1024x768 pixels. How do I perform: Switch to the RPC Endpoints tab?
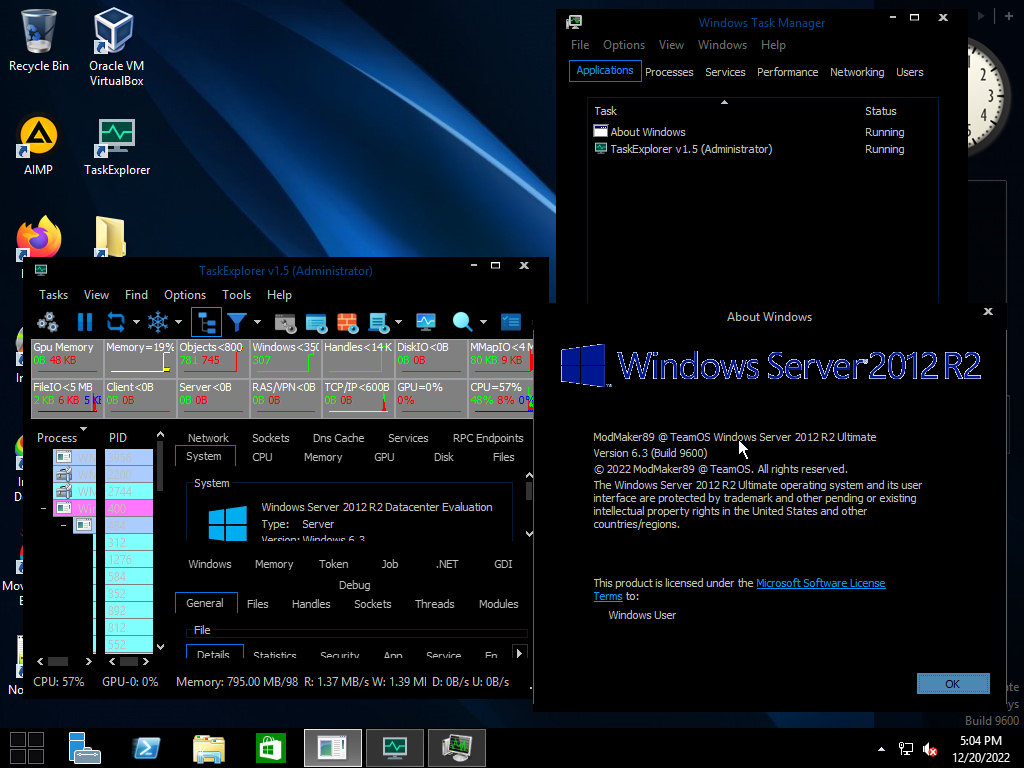pos(488,438)
